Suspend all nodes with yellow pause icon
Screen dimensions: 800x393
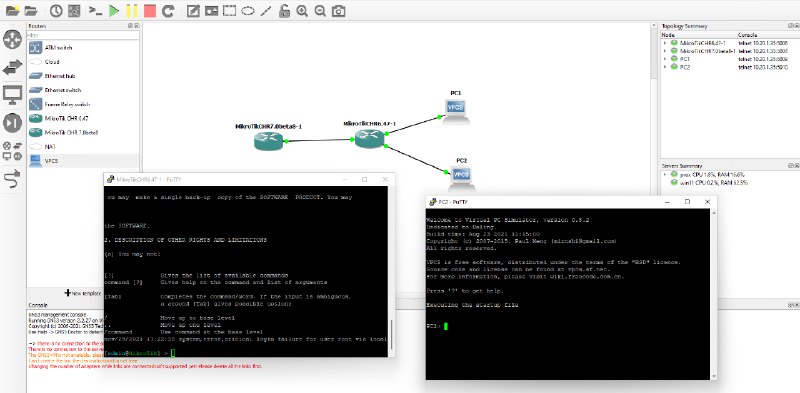click(x=132, y=10)
